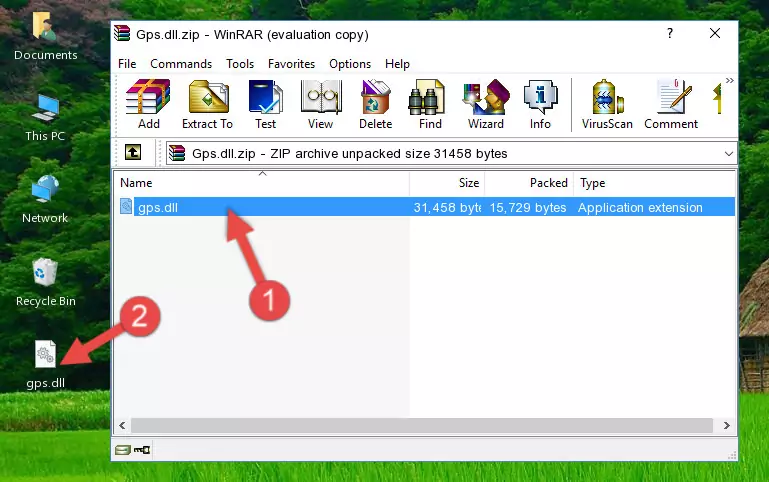Sort by Packed column header
The width and height of the screenshot is (769, 482).
click(529, 183)
